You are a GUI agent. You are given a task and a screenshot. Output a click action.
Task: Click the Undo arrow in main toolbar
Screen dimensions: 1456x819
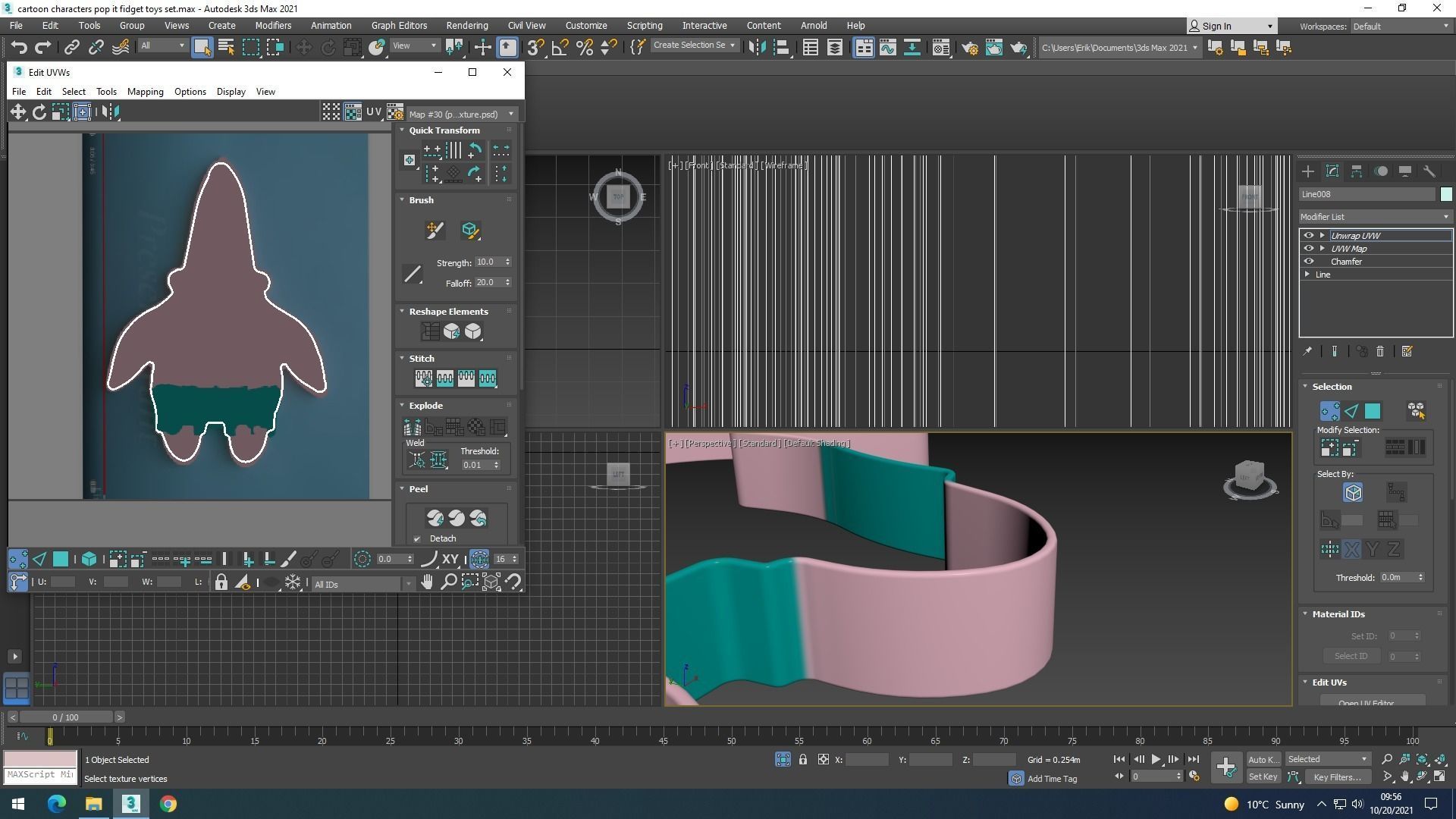18,48
